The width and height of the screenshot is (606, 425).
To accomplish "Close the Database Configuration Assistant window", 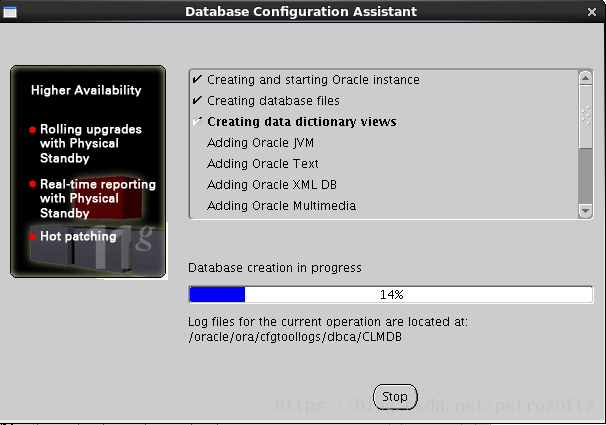I will click(x=592, y=12).
